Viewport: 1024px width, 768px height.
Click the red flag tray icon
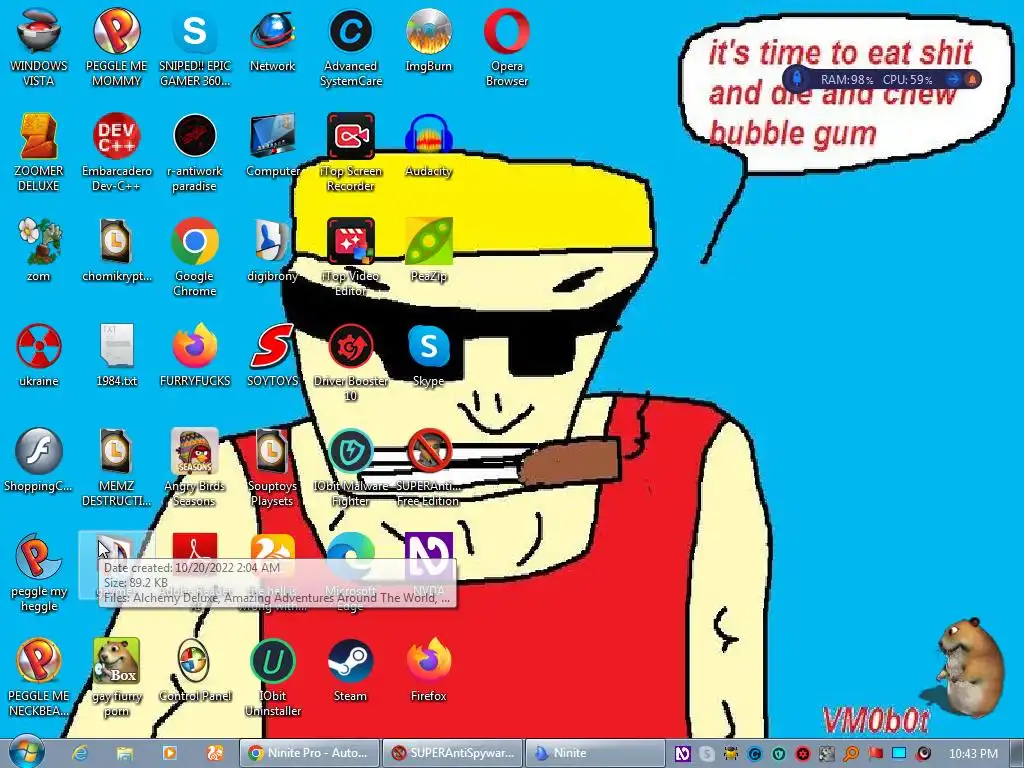point(875,754)
